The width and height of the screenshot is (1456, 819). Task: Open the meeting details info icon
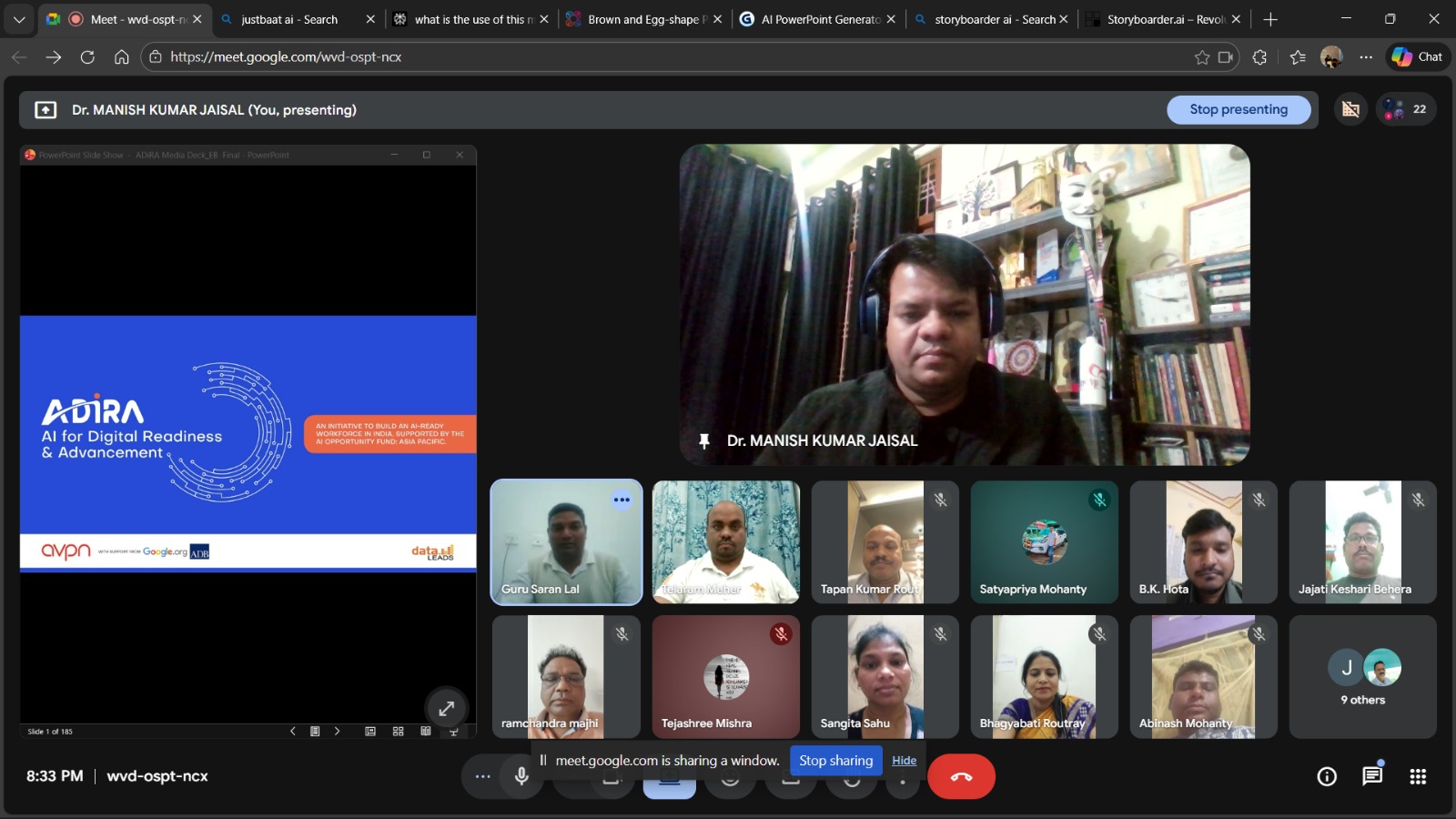click(1327, 776)
